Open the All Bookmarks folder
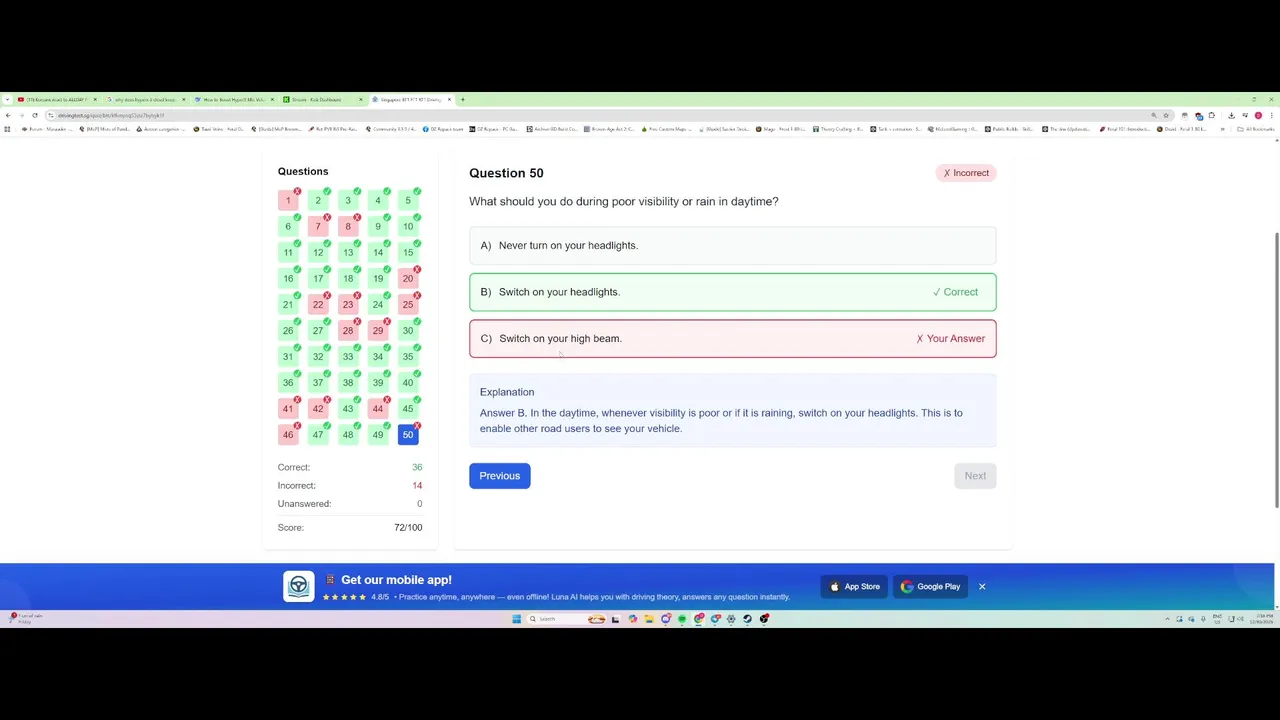This screenshot has width=1280, height=720. (x=1255, y=129)
